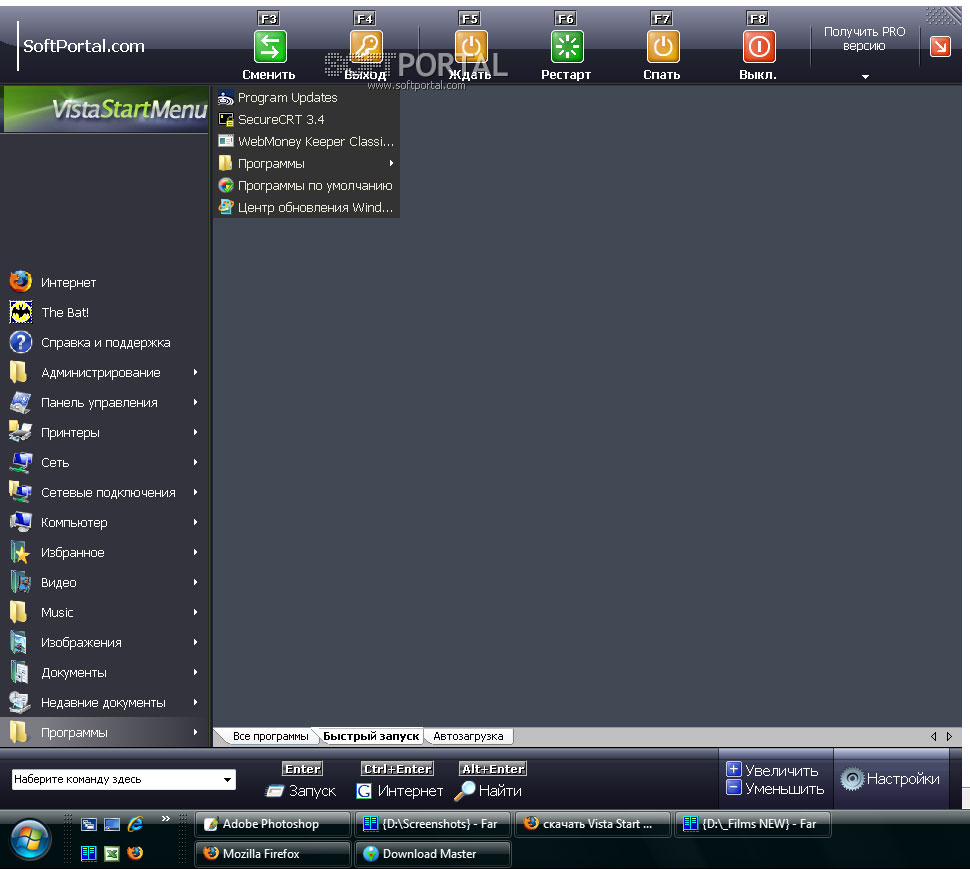Switch to Adobe Photoshop taskbar button

(x=273, y=824)
